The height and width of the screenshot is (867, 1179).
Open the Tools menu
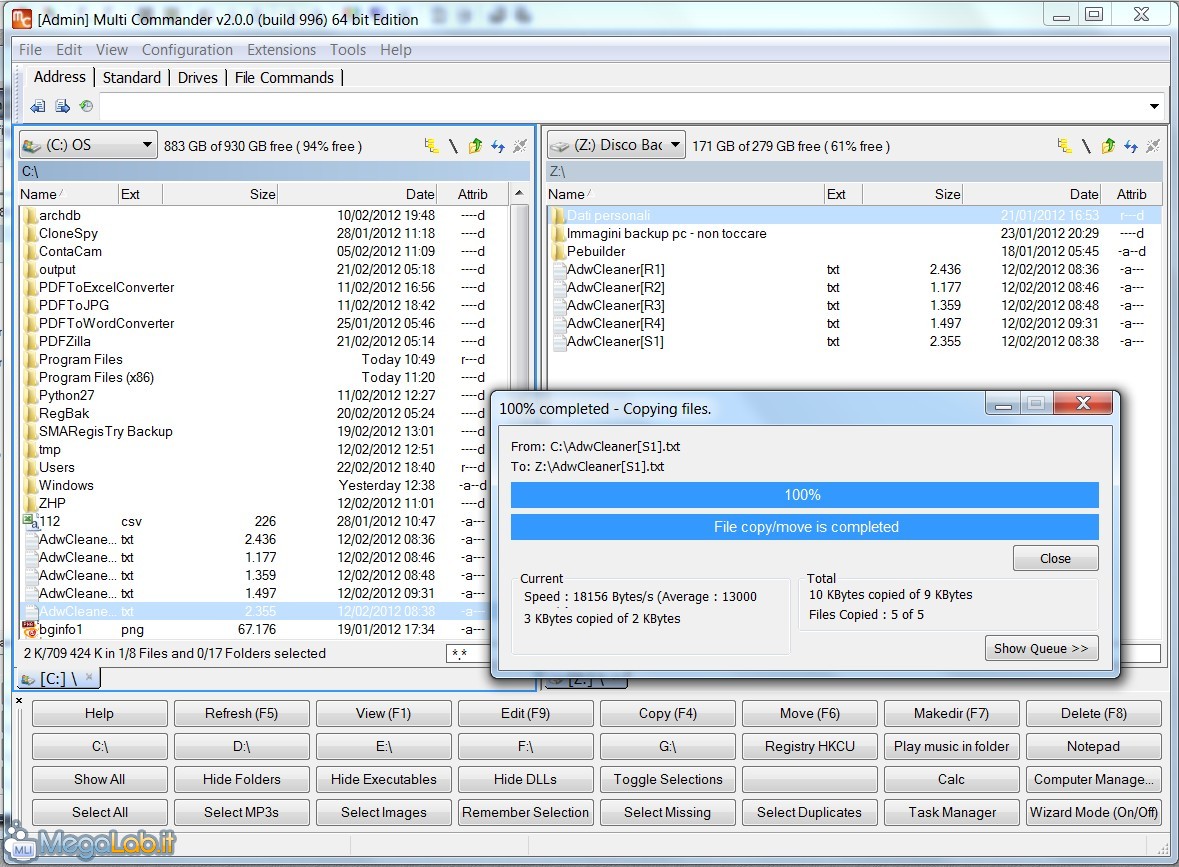point(347,50)
